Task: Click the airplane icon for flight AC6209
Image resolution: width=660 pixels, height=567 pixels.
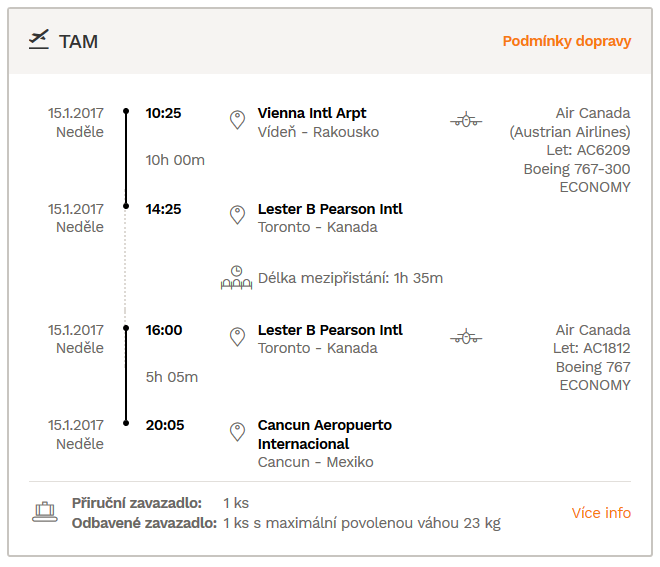Action: pyautogui.click(x=466, y=120)
